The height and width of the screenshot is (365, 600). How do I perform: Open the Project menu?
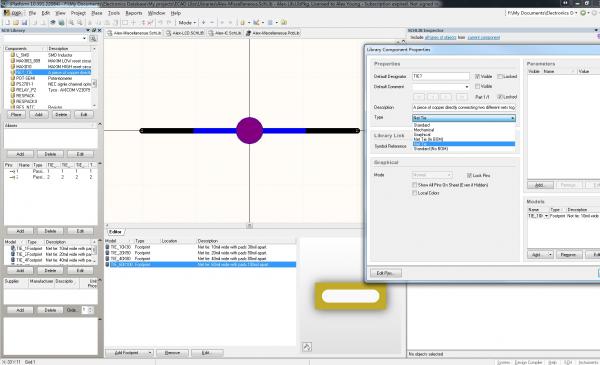click(x=78, y=13)
